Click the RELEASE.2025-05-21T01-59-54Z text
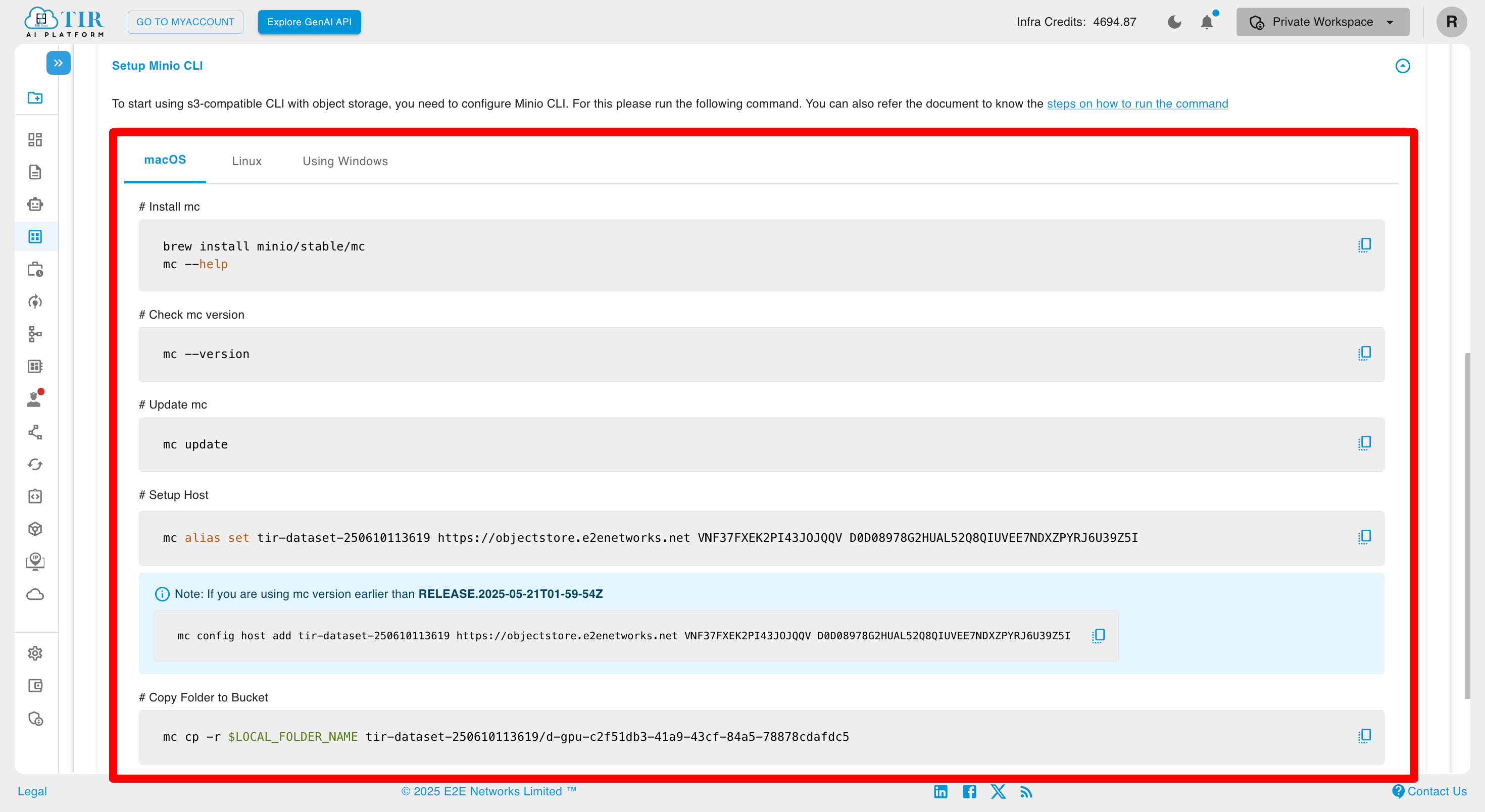 pos(510,593)
